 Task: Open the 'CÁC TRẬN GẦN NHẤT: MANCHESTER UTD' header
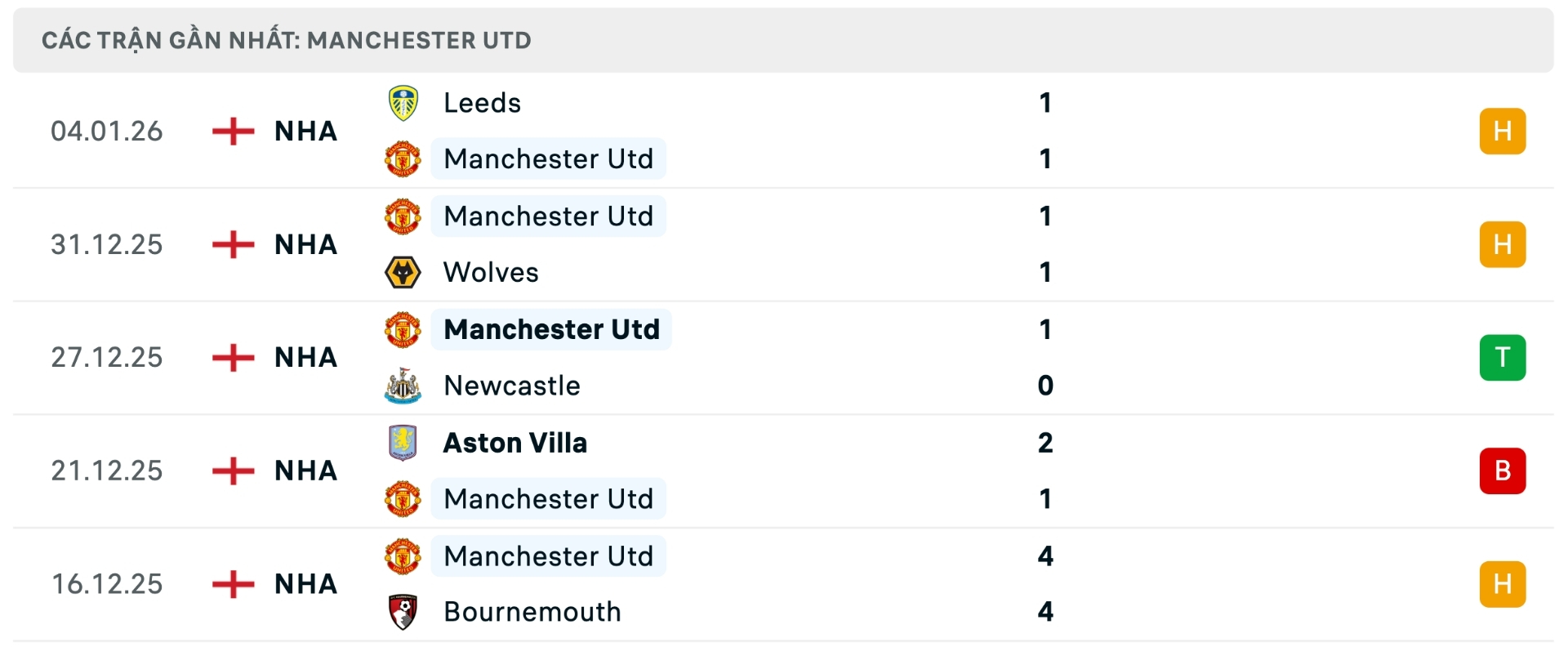286,39
